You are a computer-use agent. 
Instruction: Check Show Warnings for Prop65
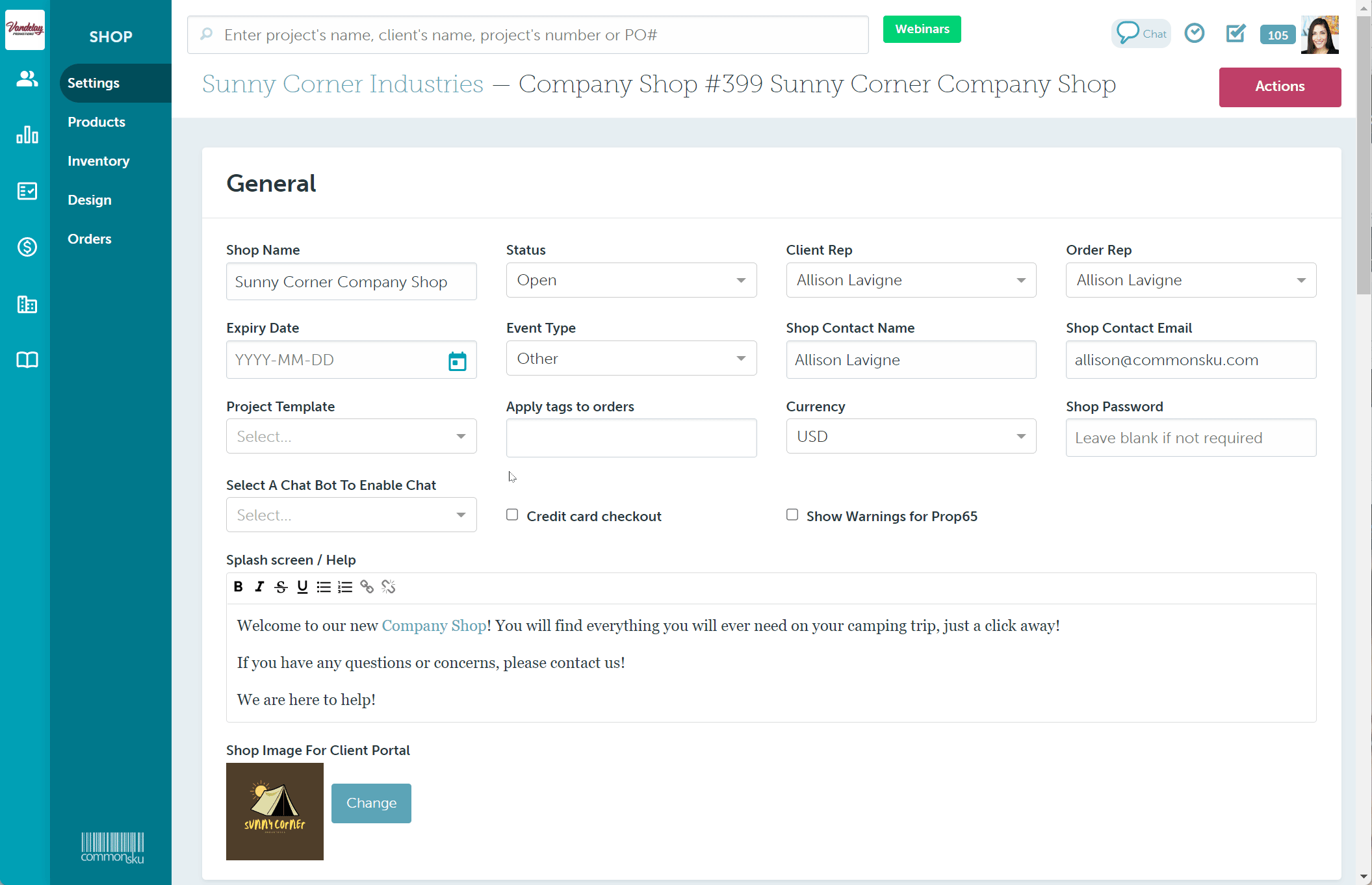coord(792,515)
